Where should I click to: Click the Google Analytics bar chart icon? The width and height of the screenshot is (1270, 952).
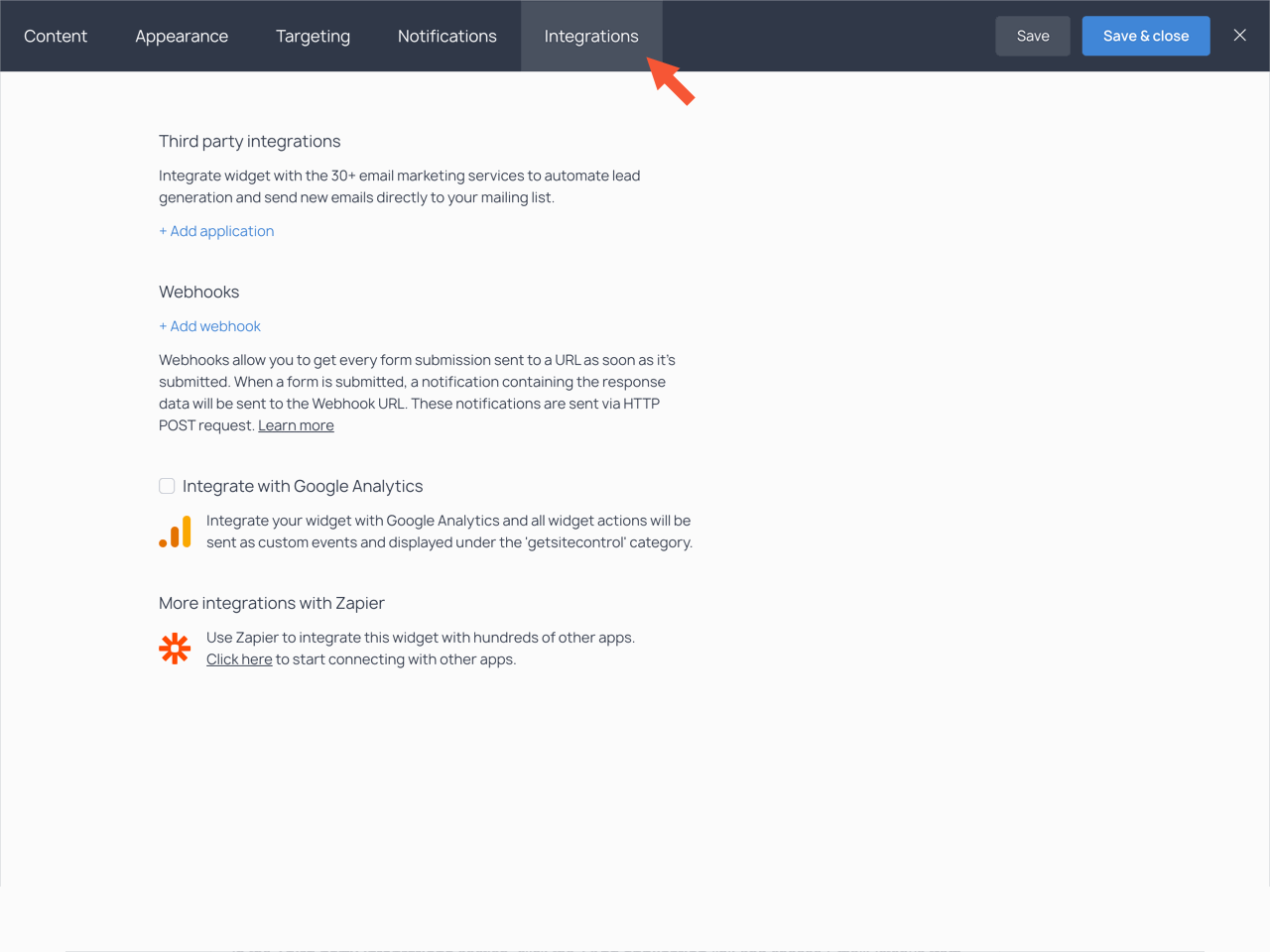(x=176, y=532)
